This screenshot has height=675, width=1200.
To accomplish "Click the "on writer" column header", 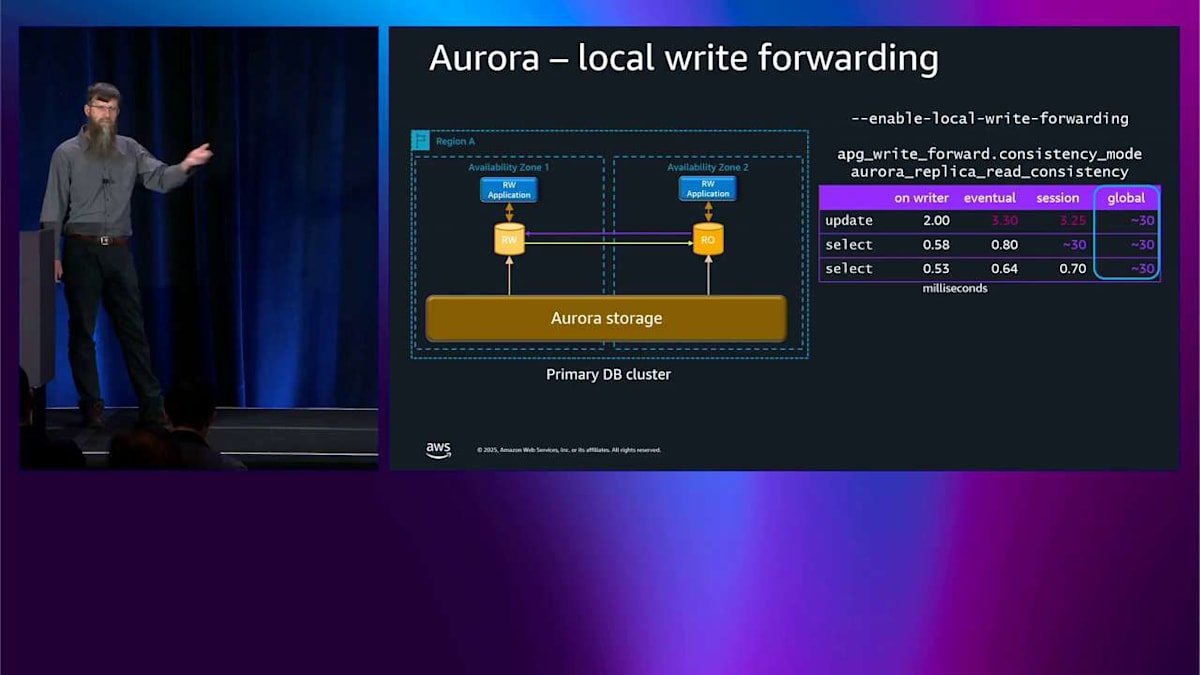I will point(921,198).
